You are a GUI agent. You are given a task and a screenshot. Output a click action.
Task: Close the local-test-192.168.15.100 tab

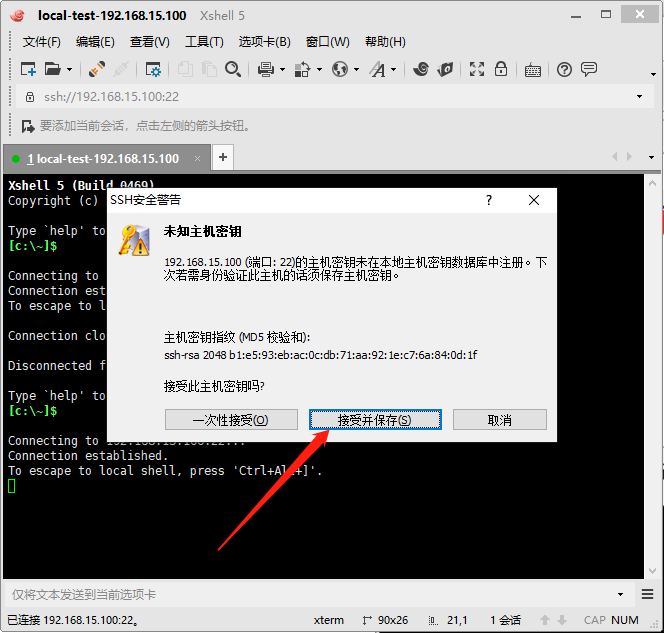pos(197,158)
